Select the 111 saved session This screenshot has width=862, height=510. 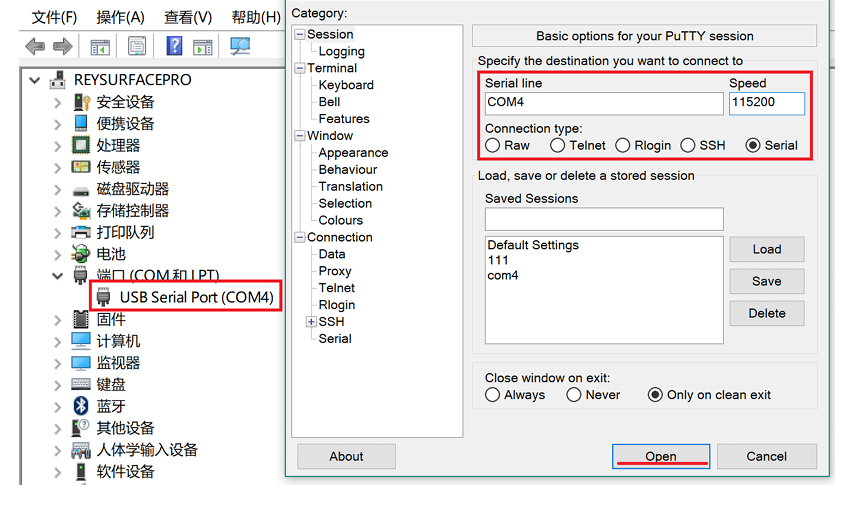pyautogui.click(x=498, y=260)
